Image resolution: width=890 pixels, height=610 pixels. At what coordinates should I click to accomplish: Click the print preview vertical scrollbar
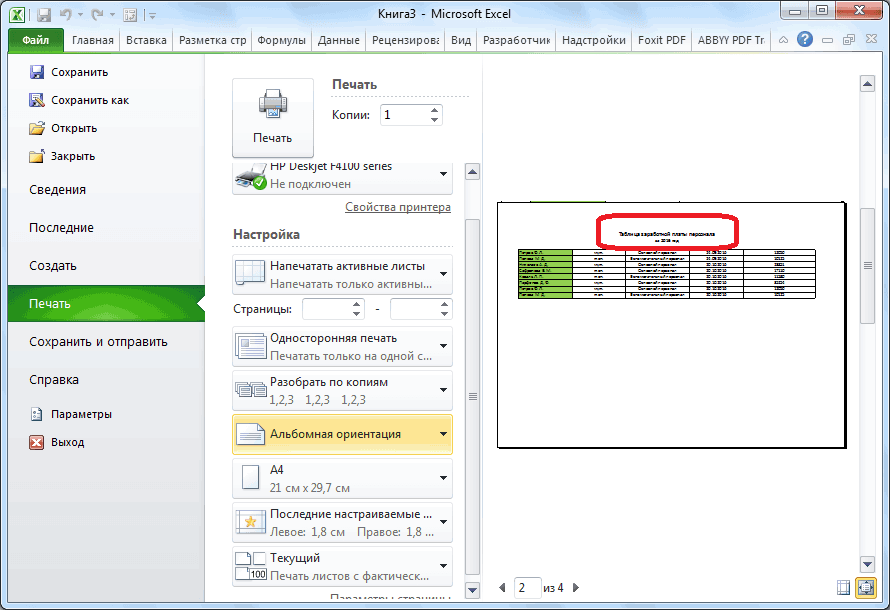[868, 300]
